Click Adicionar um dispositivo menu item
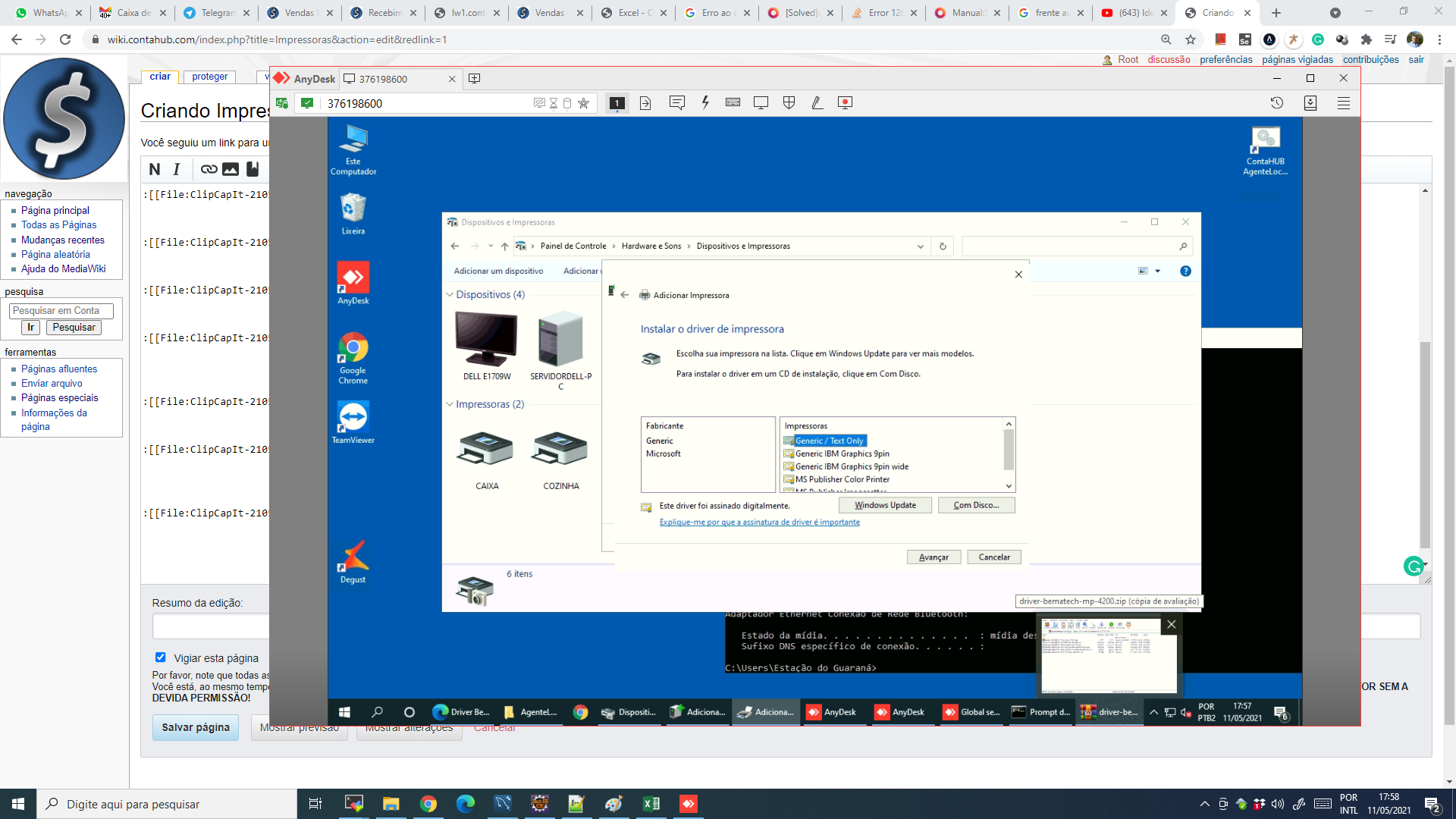Screen dimensions: 1456x819 (498, 271)
